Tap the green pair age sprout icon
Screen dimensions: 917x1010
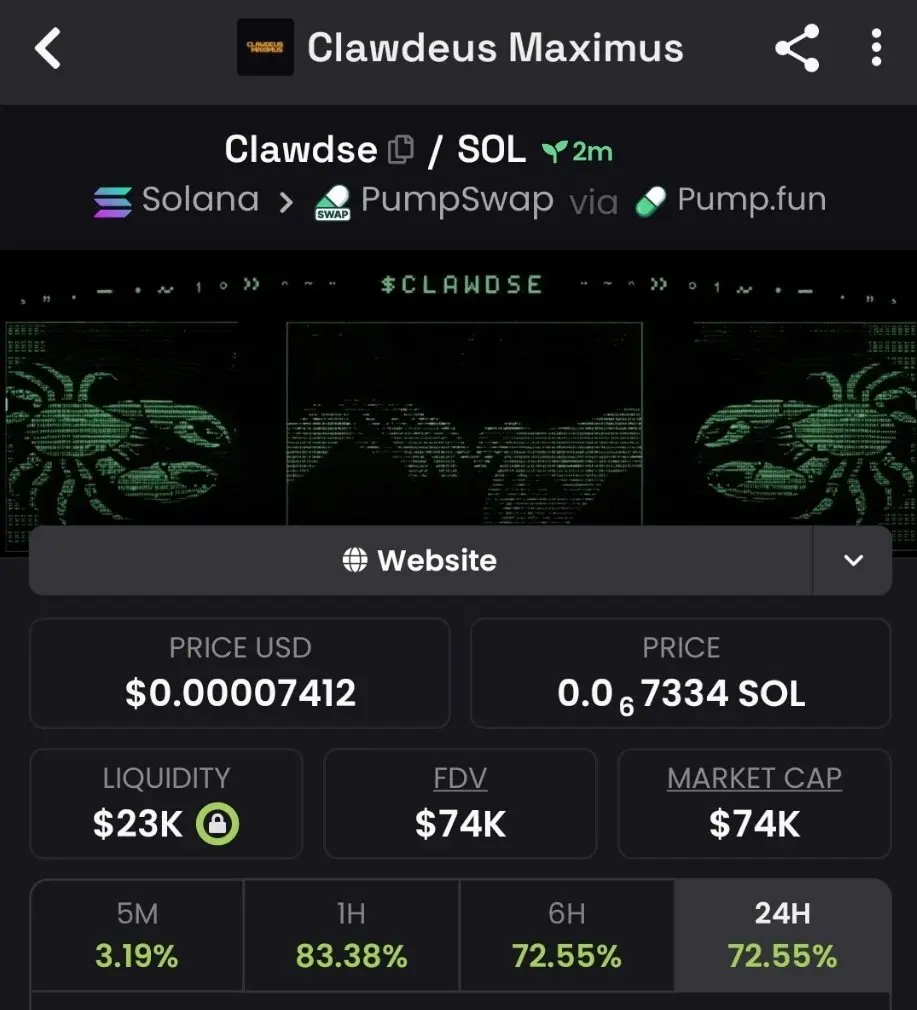553,151
